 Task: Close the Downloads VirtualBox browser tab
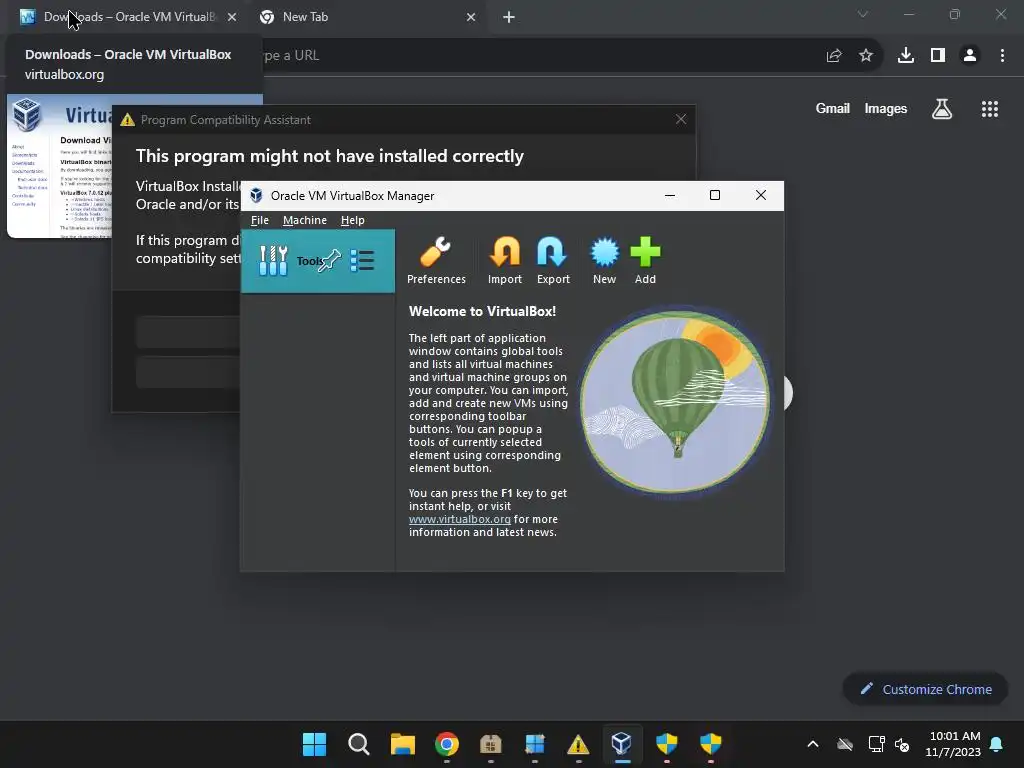(x=232, y=17)
